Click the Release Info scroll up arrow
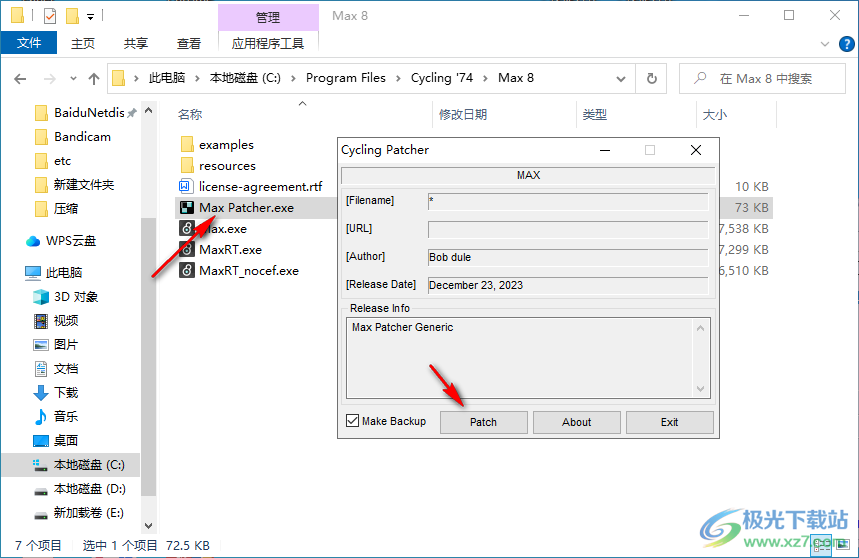 click(700, 329)
